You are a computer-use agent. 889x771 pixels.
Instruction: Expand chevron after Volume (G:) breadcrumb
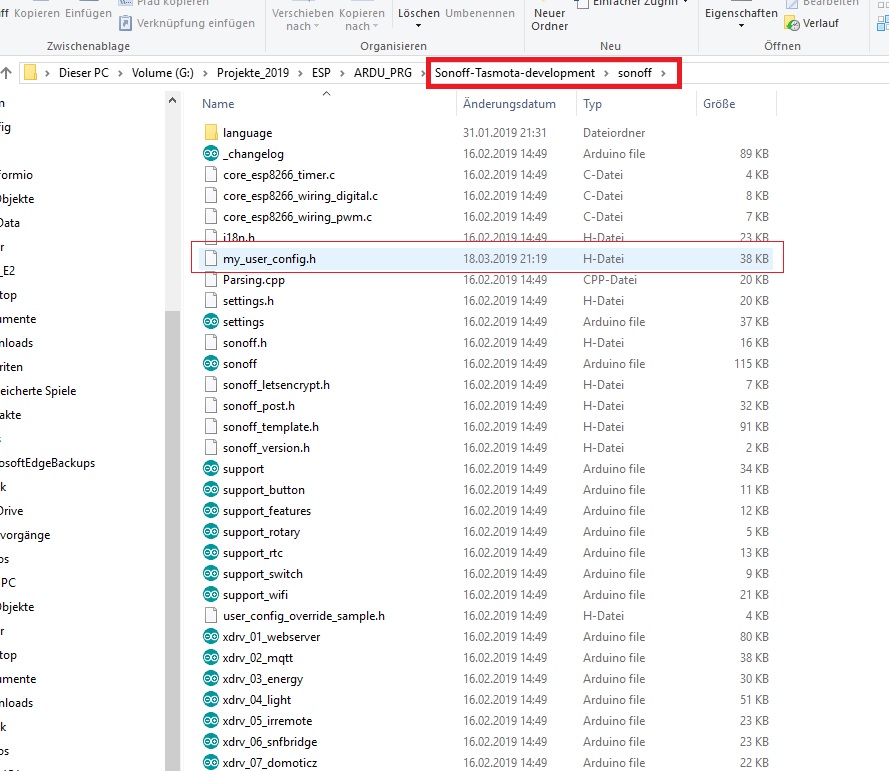[x=205, y=73]
